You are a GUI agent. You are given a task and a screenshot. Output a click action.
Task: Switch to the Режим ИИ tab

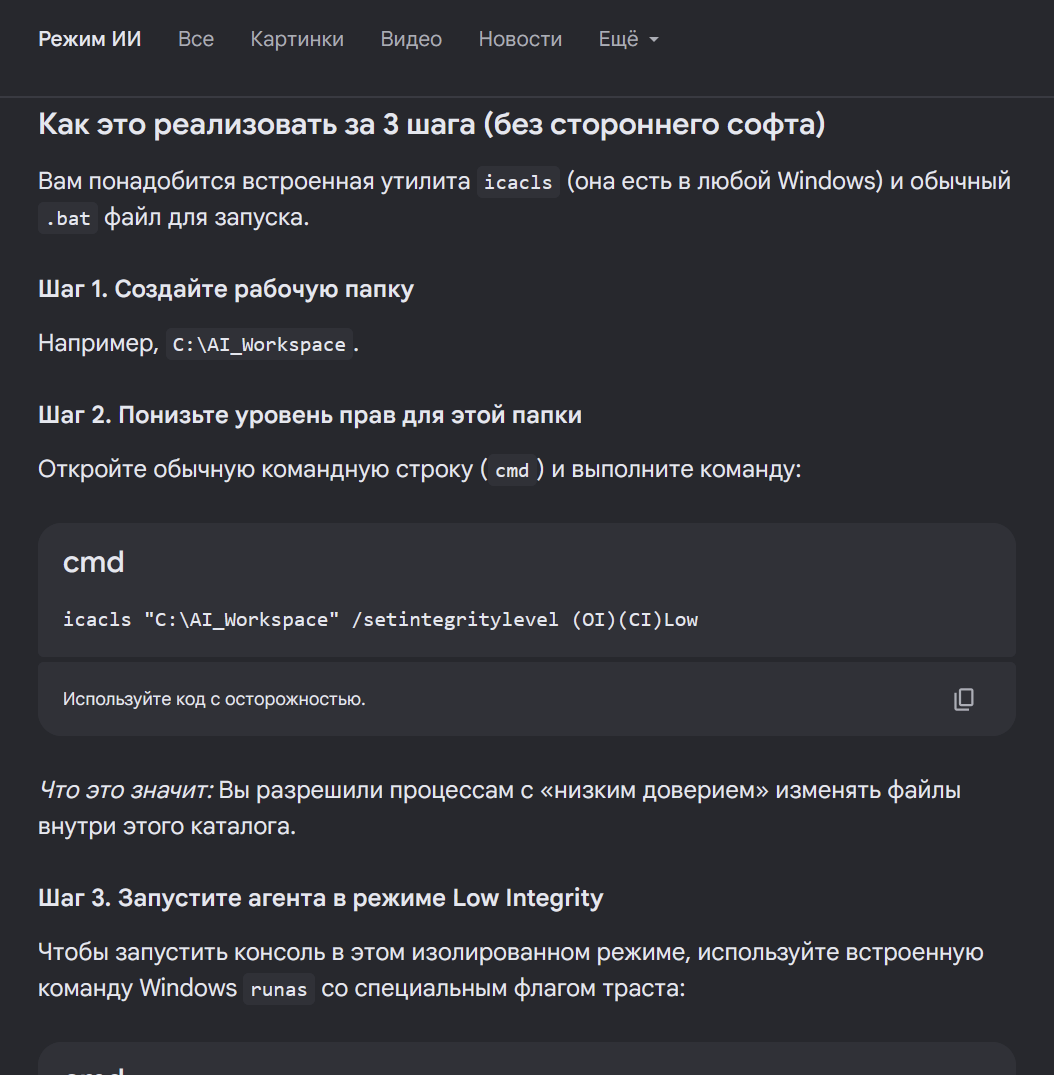90,39
